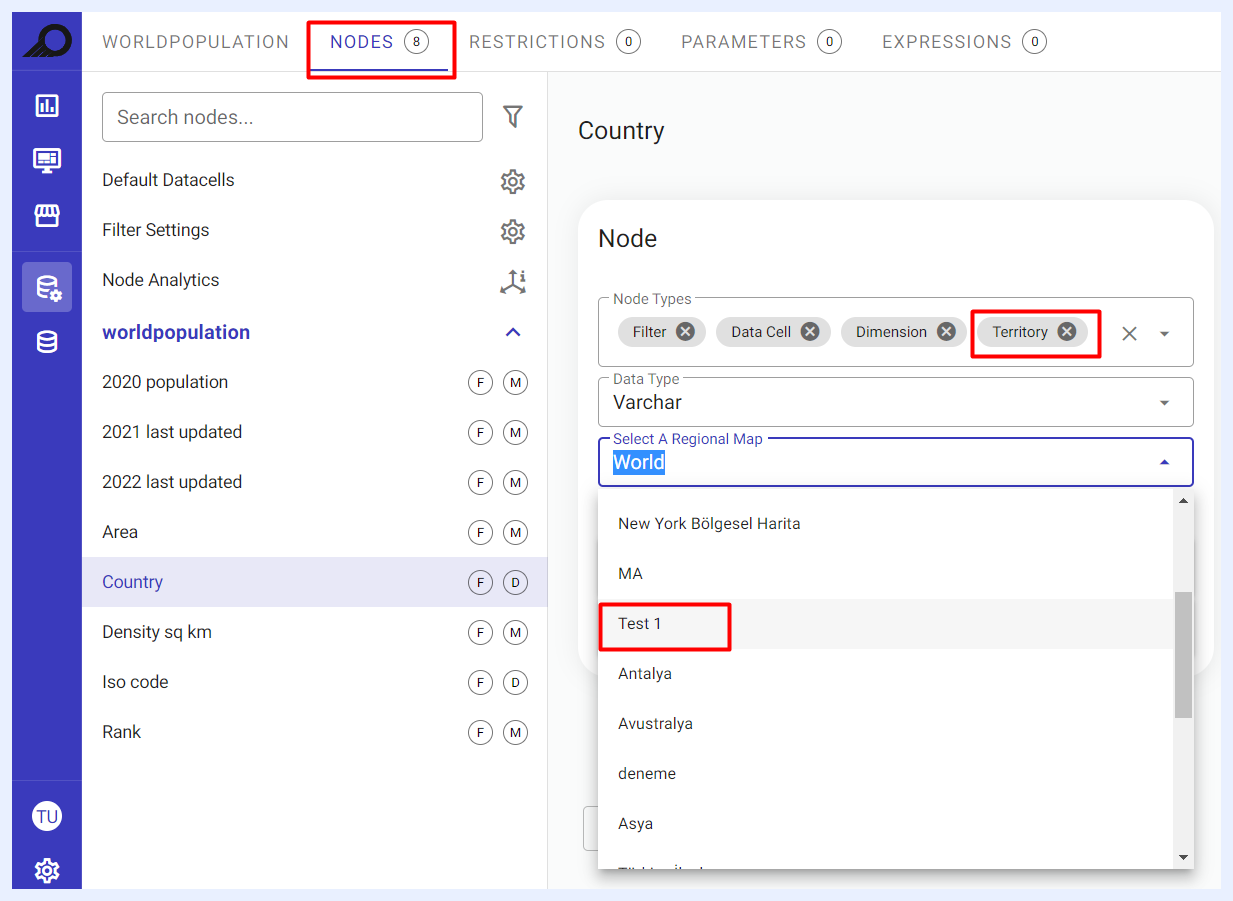Toggle D badge on Iso code row
1233x901 pixels.
tap(515, 682)
